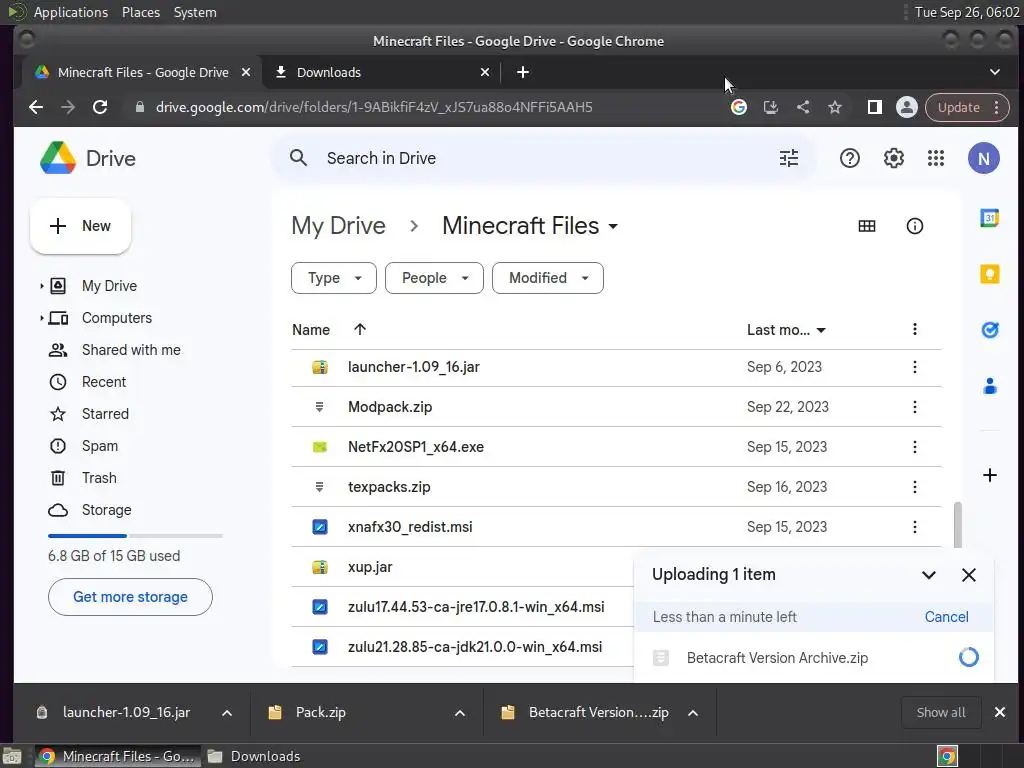Open the Modified filter dropdown

pyautogui.click(x=548, y=278)
